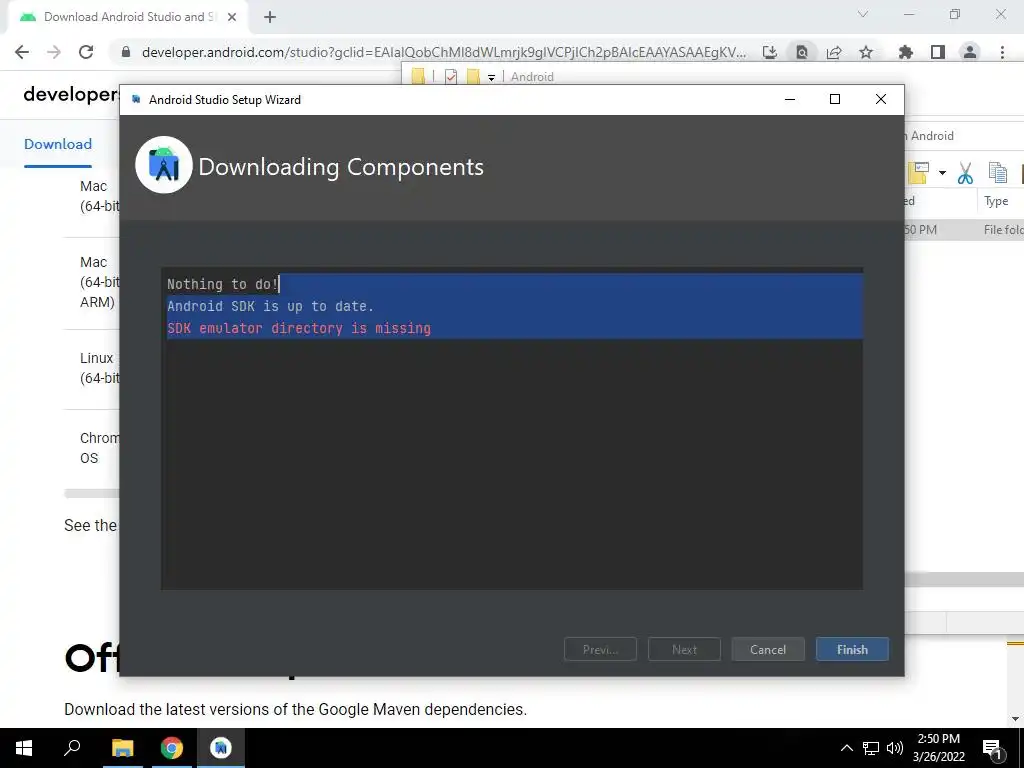Click the File Explorer quick access customize arrow
Image resolution: width=1024 pixels, height=768 pixels.
[x=491, y=78]
